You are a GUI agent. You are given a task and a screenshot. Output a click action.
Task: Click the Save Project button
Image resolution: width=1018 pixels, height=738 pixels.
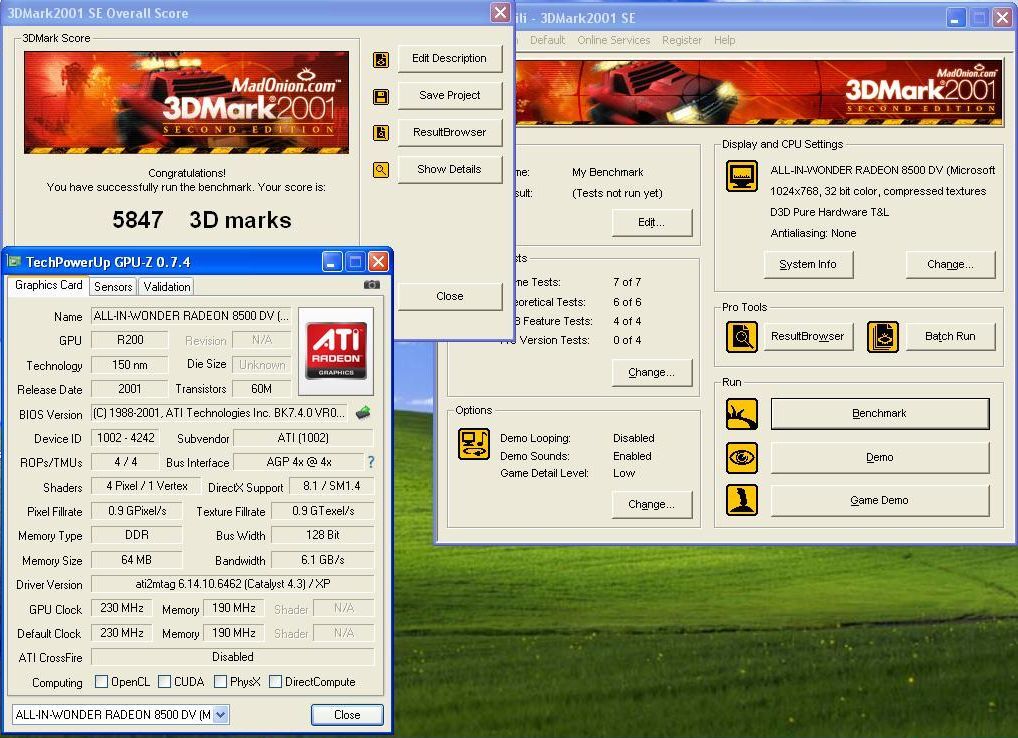pyautogui.click(x=449, y=95)
